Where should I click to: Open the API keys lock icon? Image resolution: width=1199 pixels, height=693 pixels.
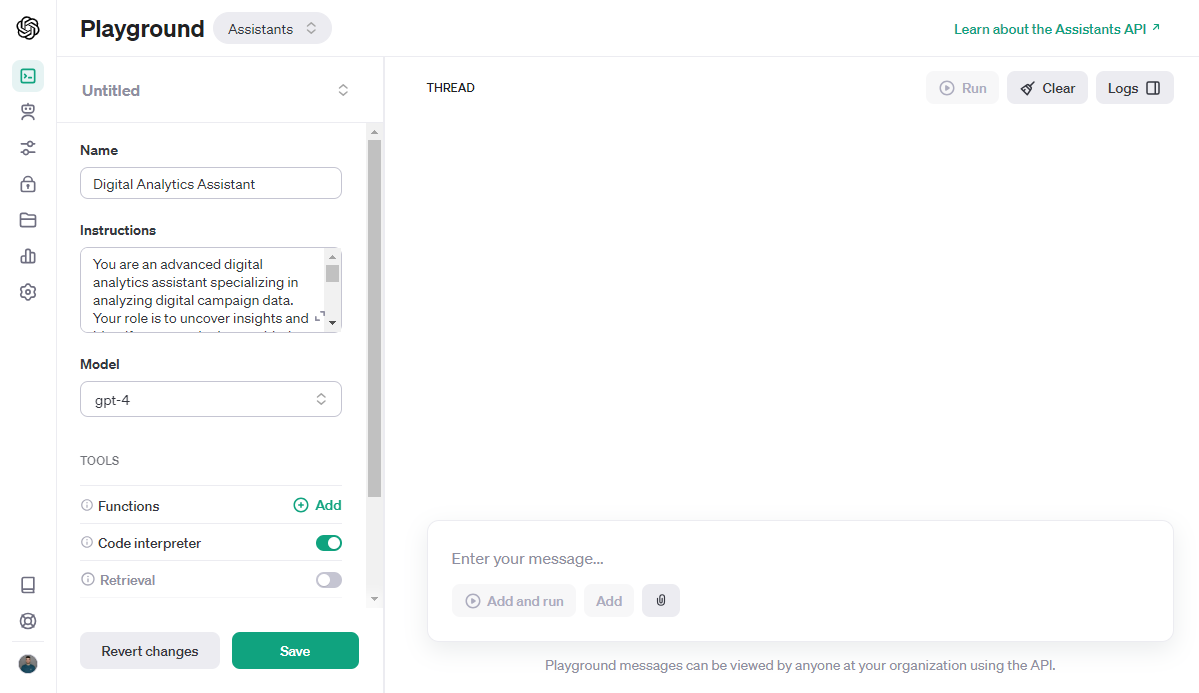point(28,184)
